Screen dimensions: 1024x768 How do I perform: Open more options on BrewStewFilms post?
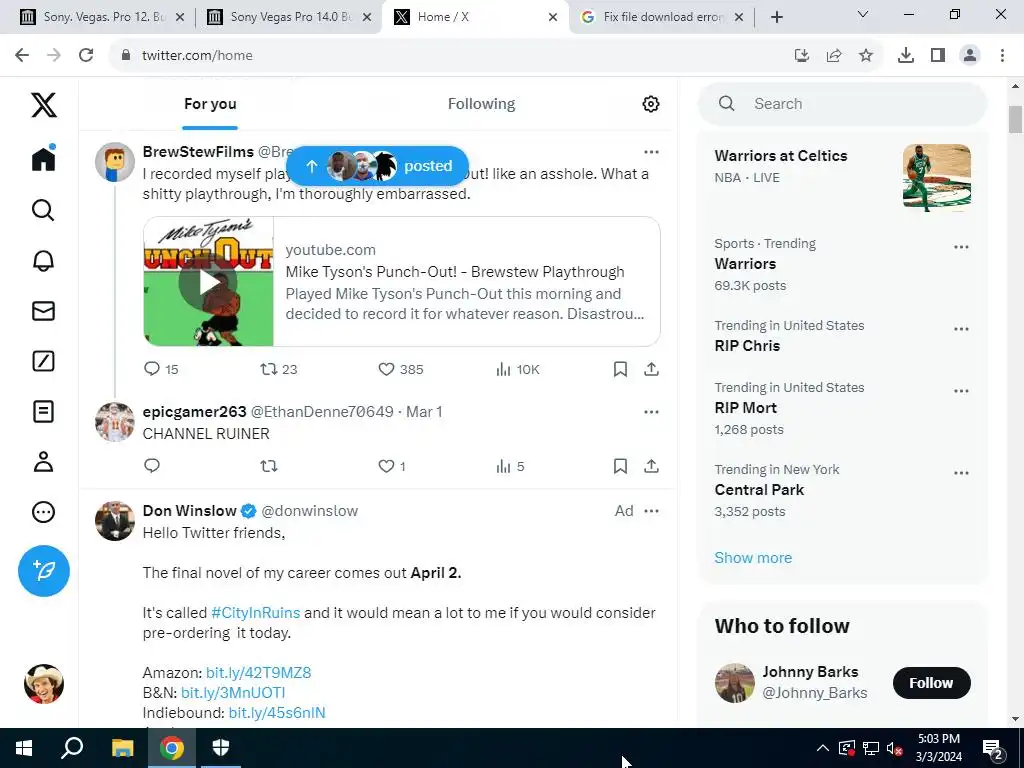651,152
